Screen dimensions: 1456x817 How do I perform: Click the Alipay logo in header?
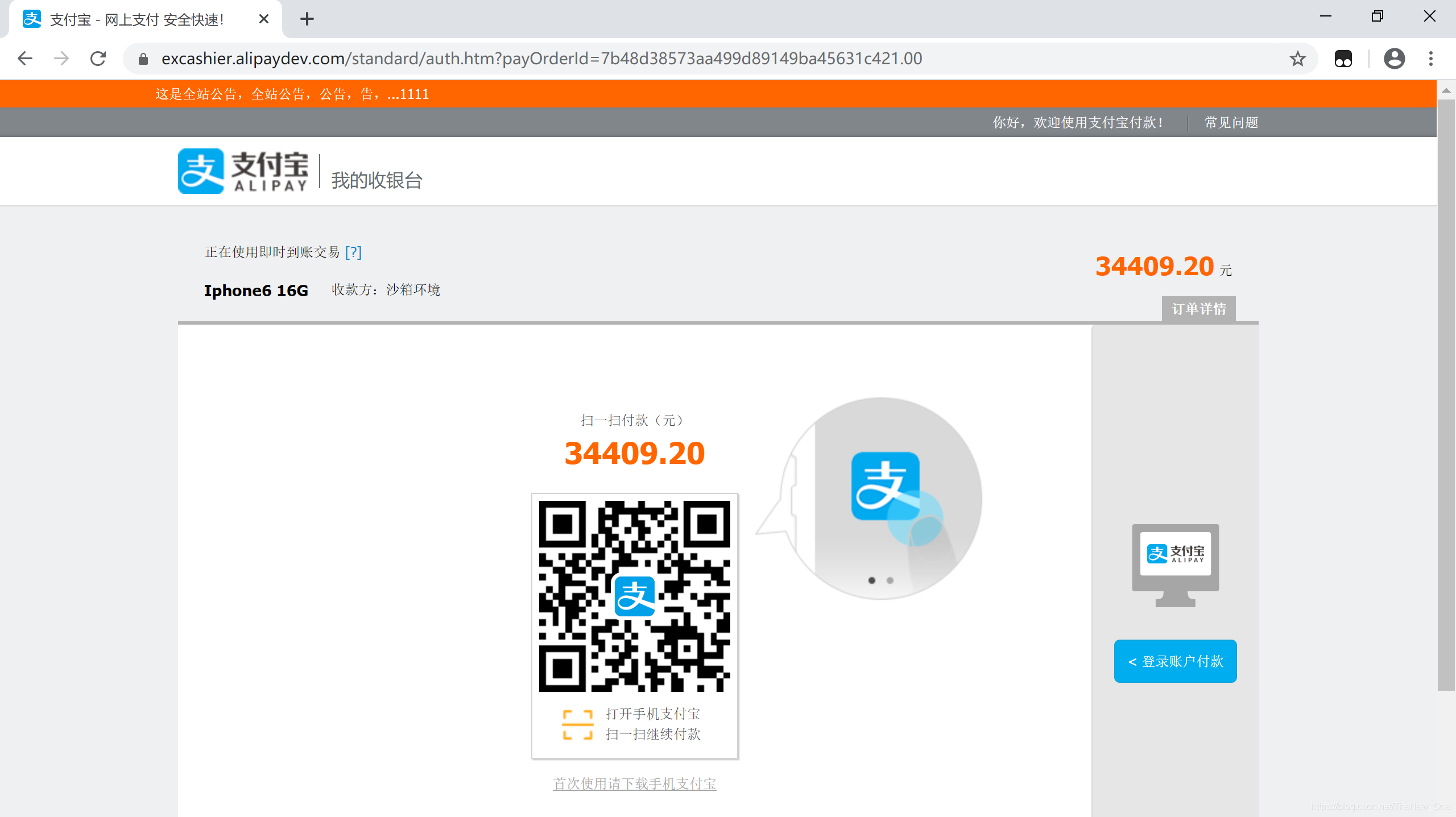point(243,171)
